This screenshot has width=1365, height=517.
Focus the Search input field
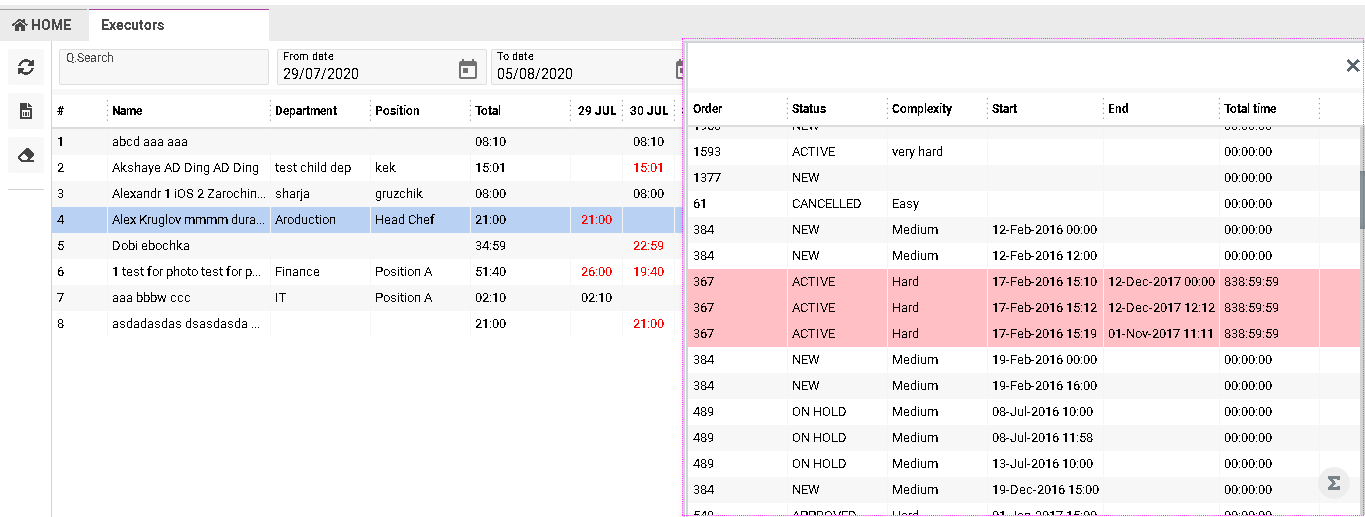(164, 67)
